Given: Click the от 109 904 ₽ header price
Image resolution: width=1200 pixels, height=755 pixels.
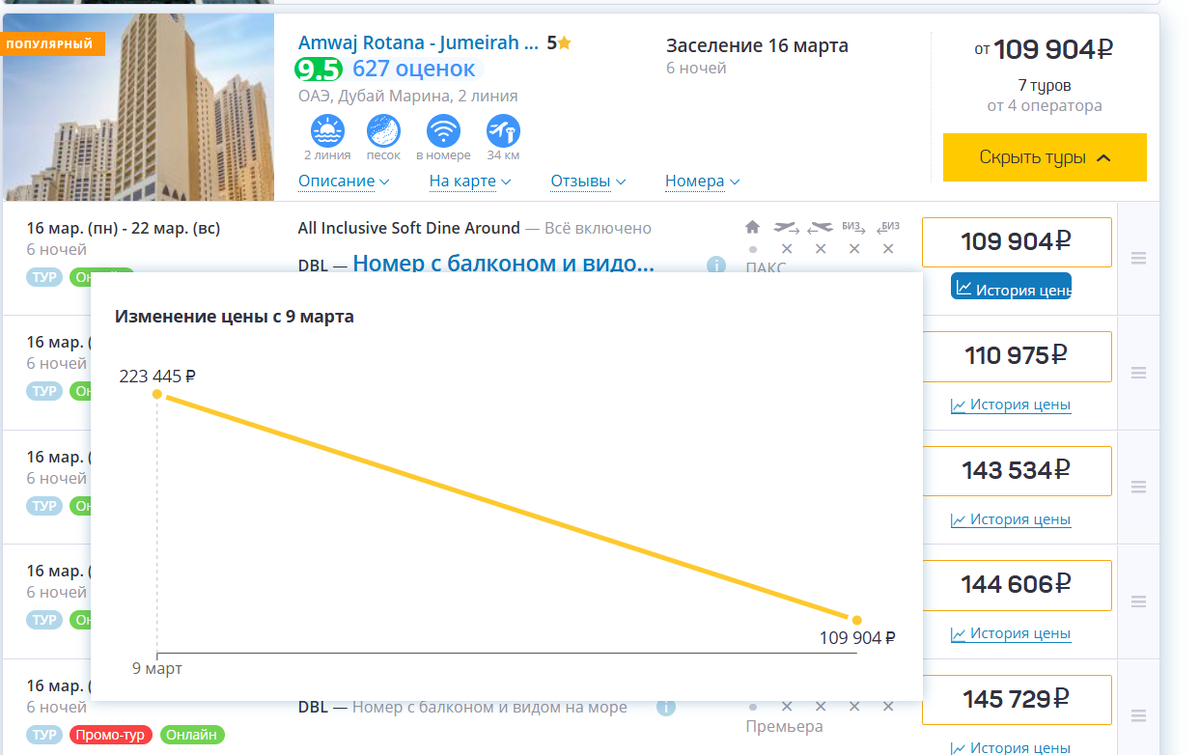Looking at the screenshot, I should [1044, 48].
